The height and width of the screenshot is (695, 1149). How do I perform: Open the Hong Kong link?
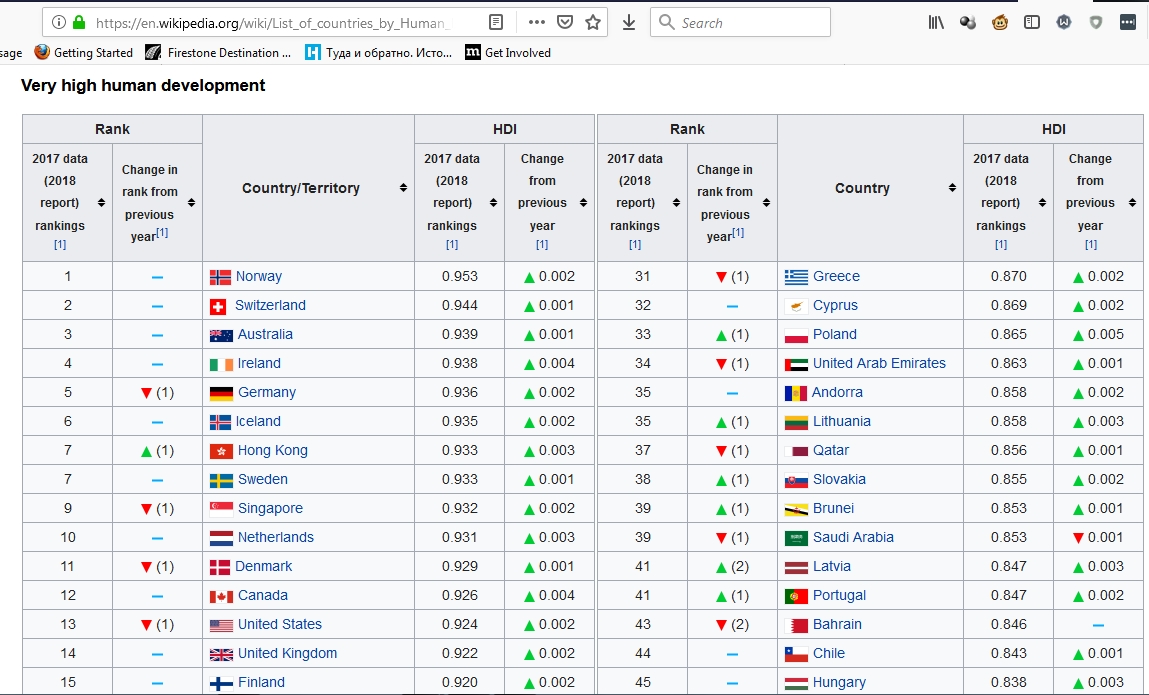click(273, 451)
